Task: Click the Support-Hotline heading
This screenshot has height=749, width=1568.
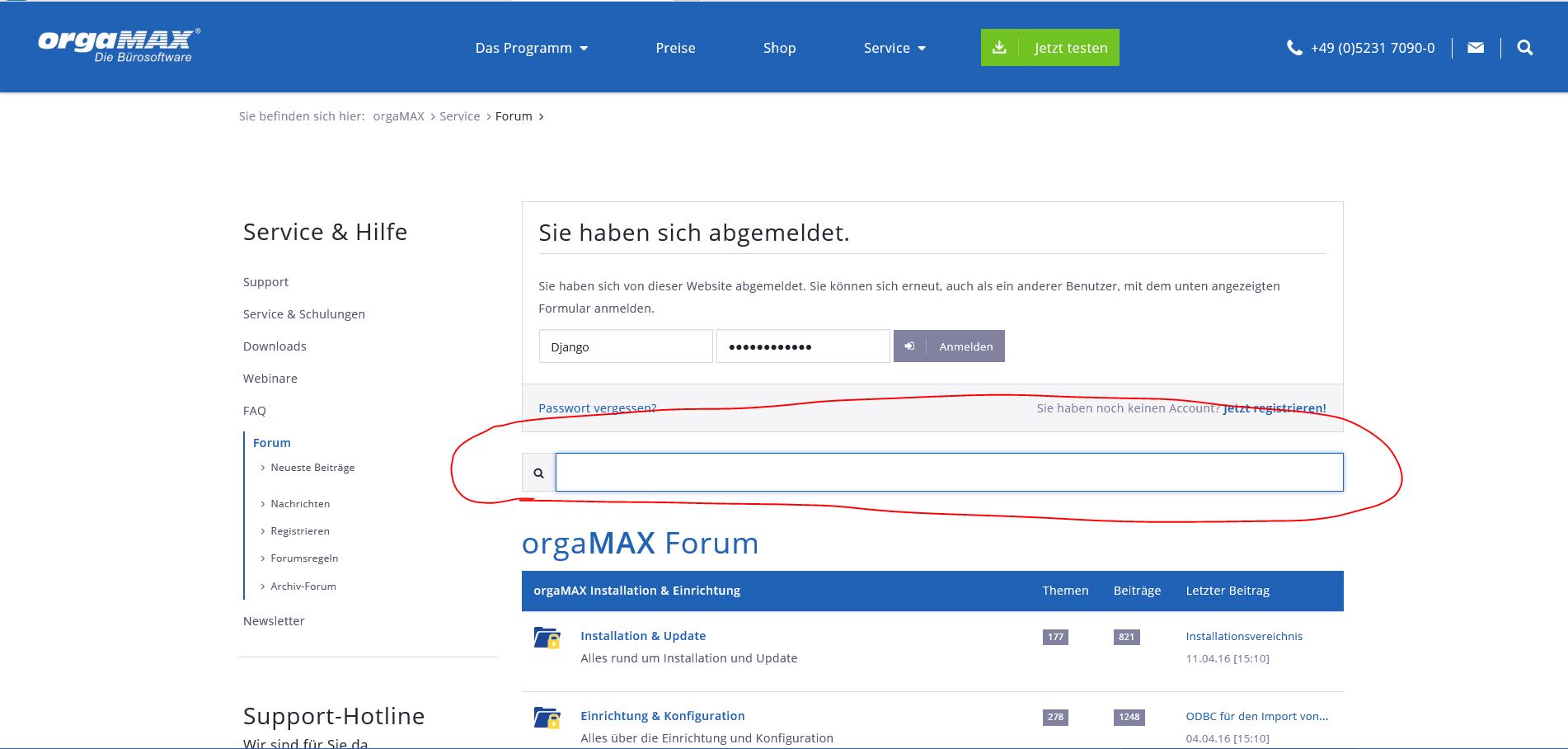Action: tap(334, 716)
